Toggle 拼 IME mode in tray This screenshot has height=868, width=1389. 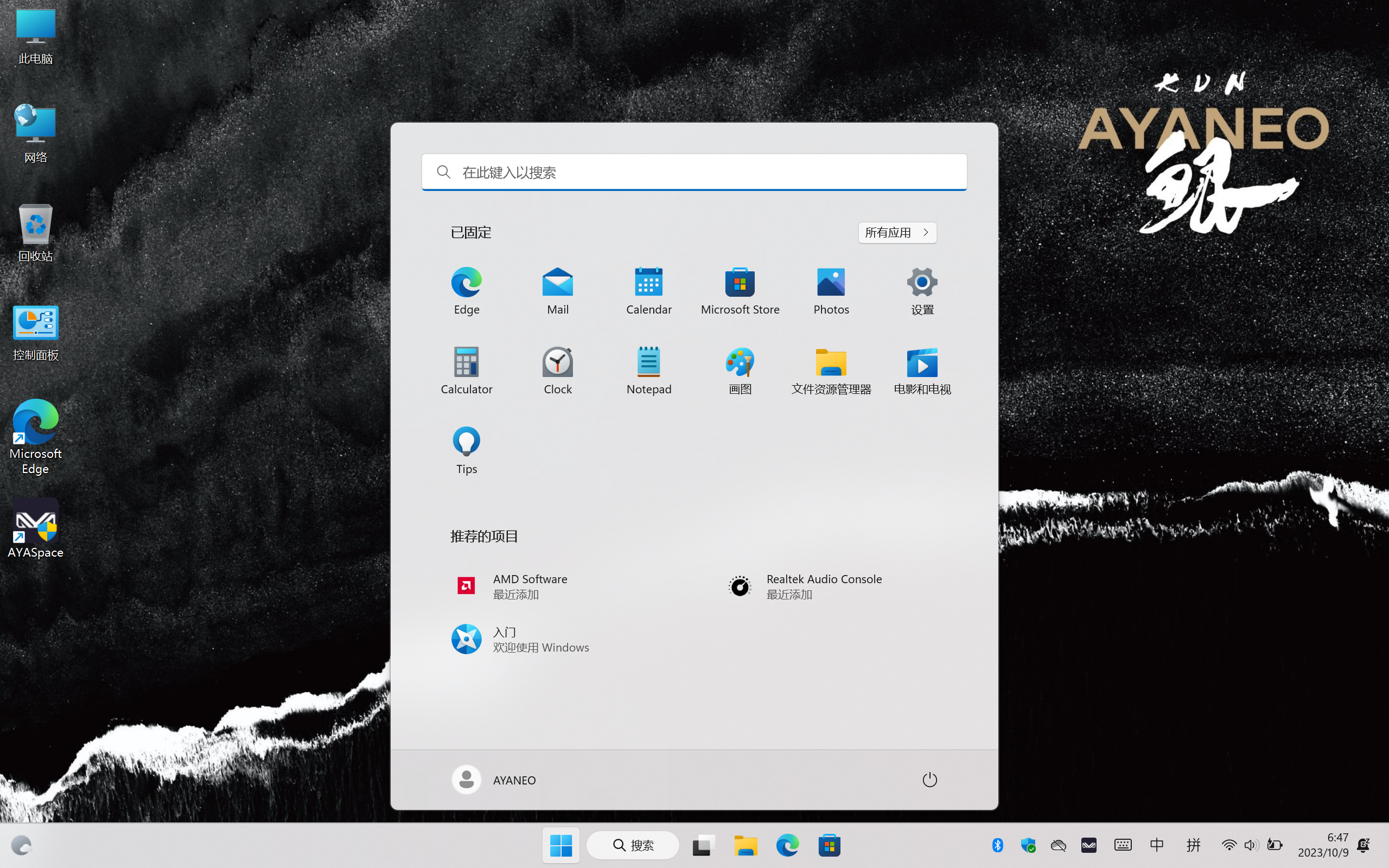coord(1193,845)
